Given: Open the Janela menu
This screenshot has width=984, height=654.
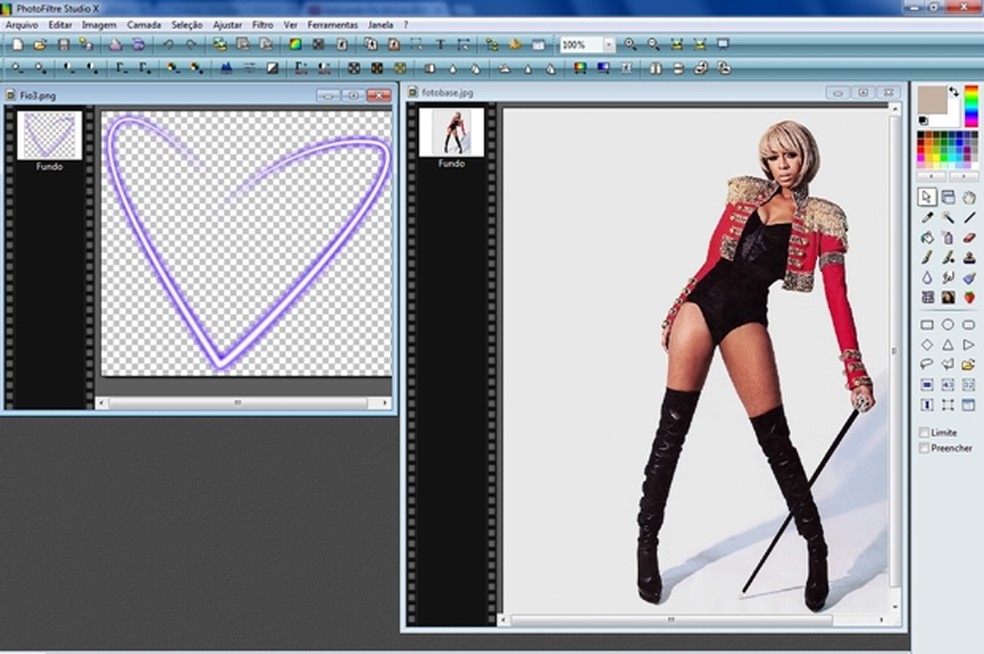Looking at the screenshot, I should [x=380, y=25].
